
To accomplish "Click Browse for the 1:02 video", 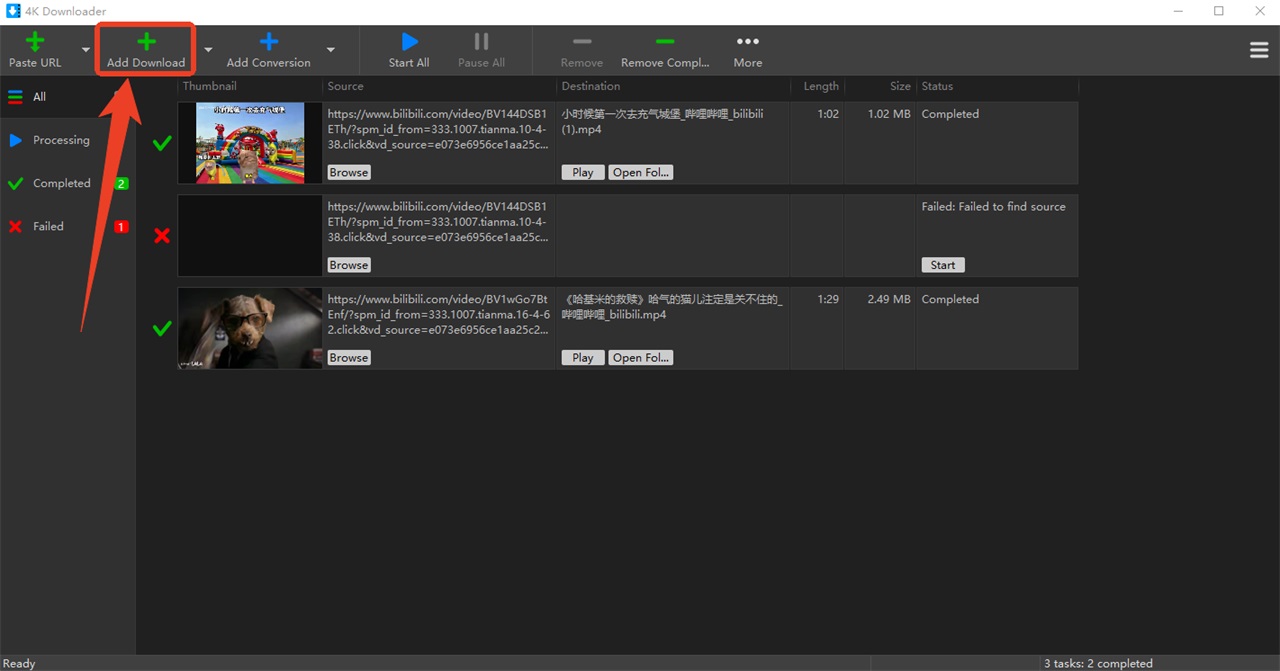I will tap(349, 172).
